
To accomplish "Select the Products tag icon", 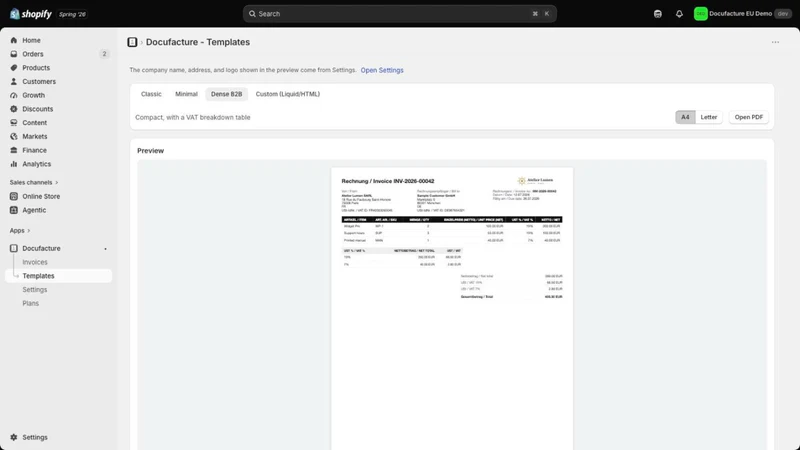I will coord(14,67).
